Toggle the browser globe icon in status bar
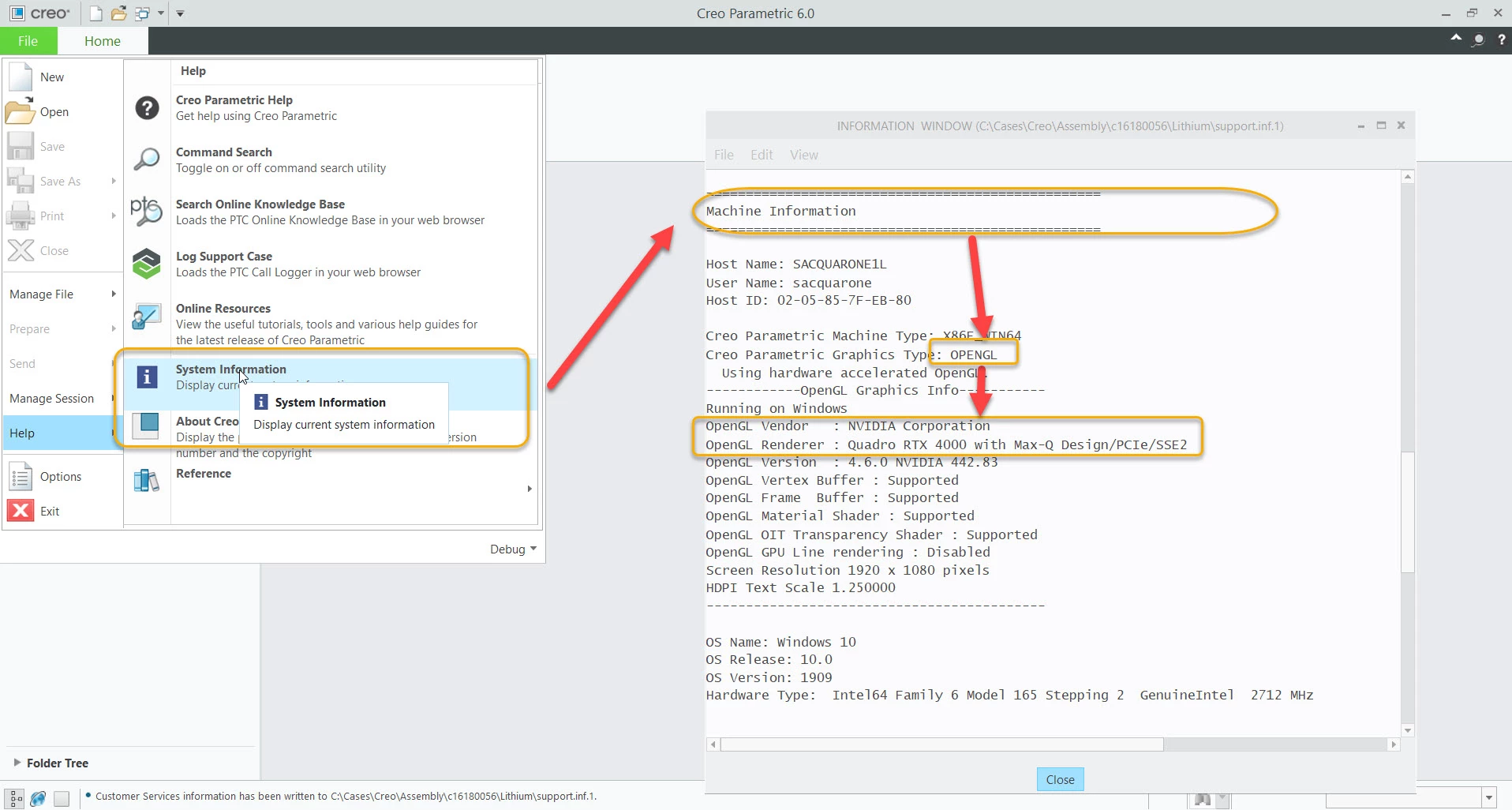Screen dimensions: 1512x810 (x=38, y=798)
